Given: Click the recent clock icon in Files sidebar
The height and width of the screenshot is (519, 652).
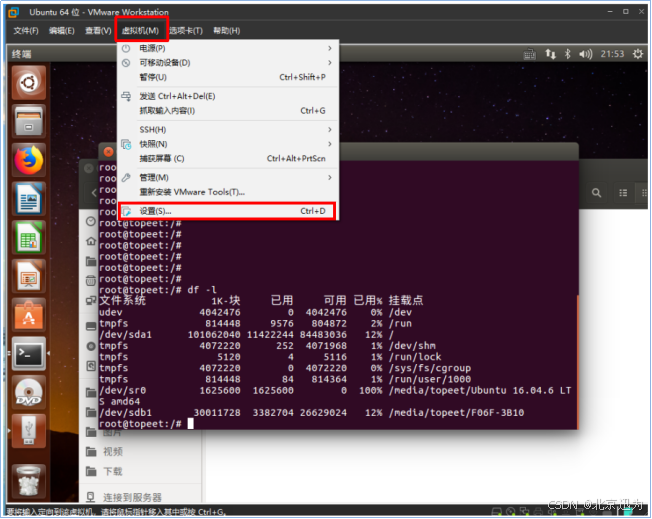Looking at the screenshot, I should click(91, 221).
